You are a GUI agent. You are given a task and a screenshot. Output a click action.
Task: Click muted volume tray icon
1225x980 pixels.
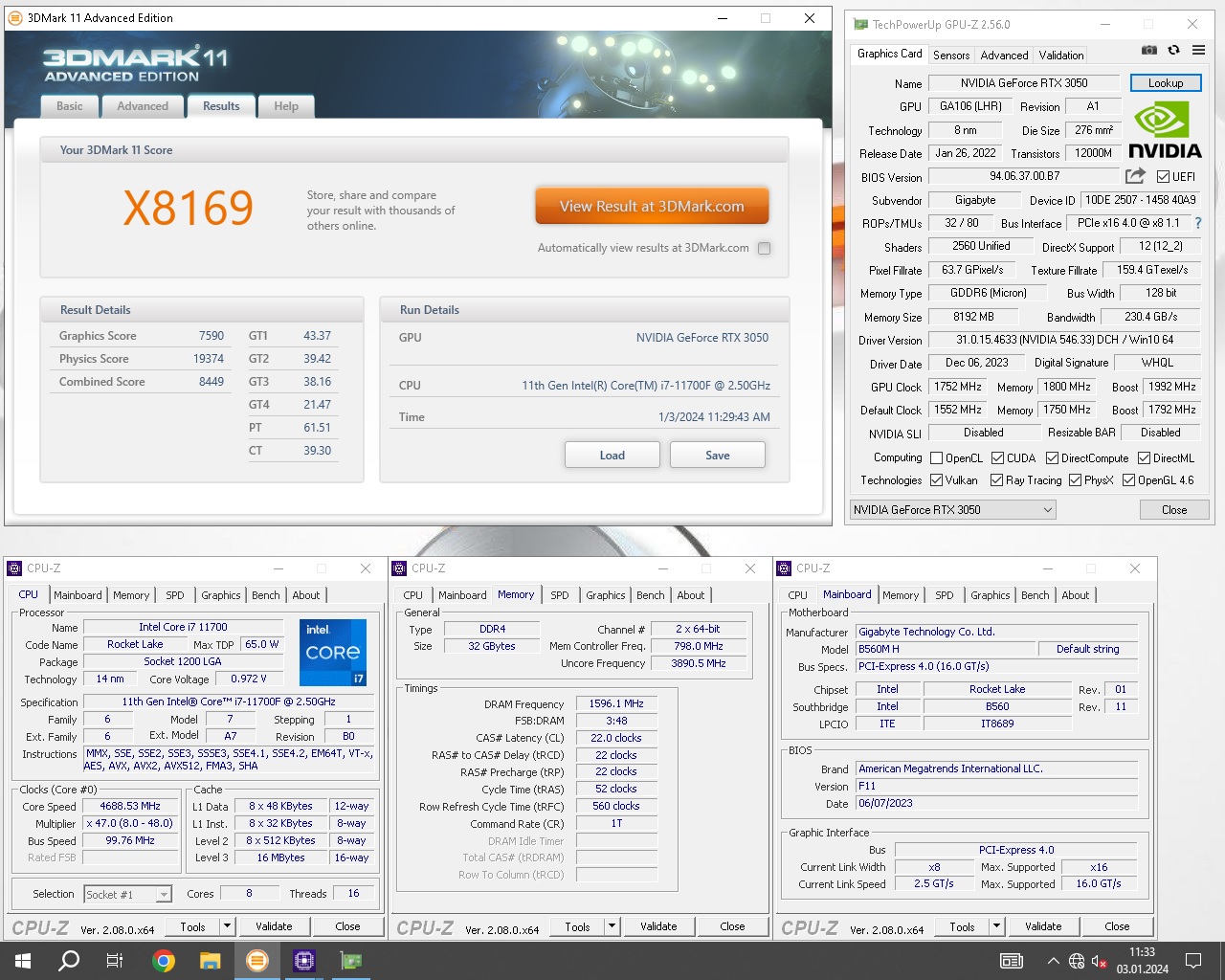(1100, 961)
